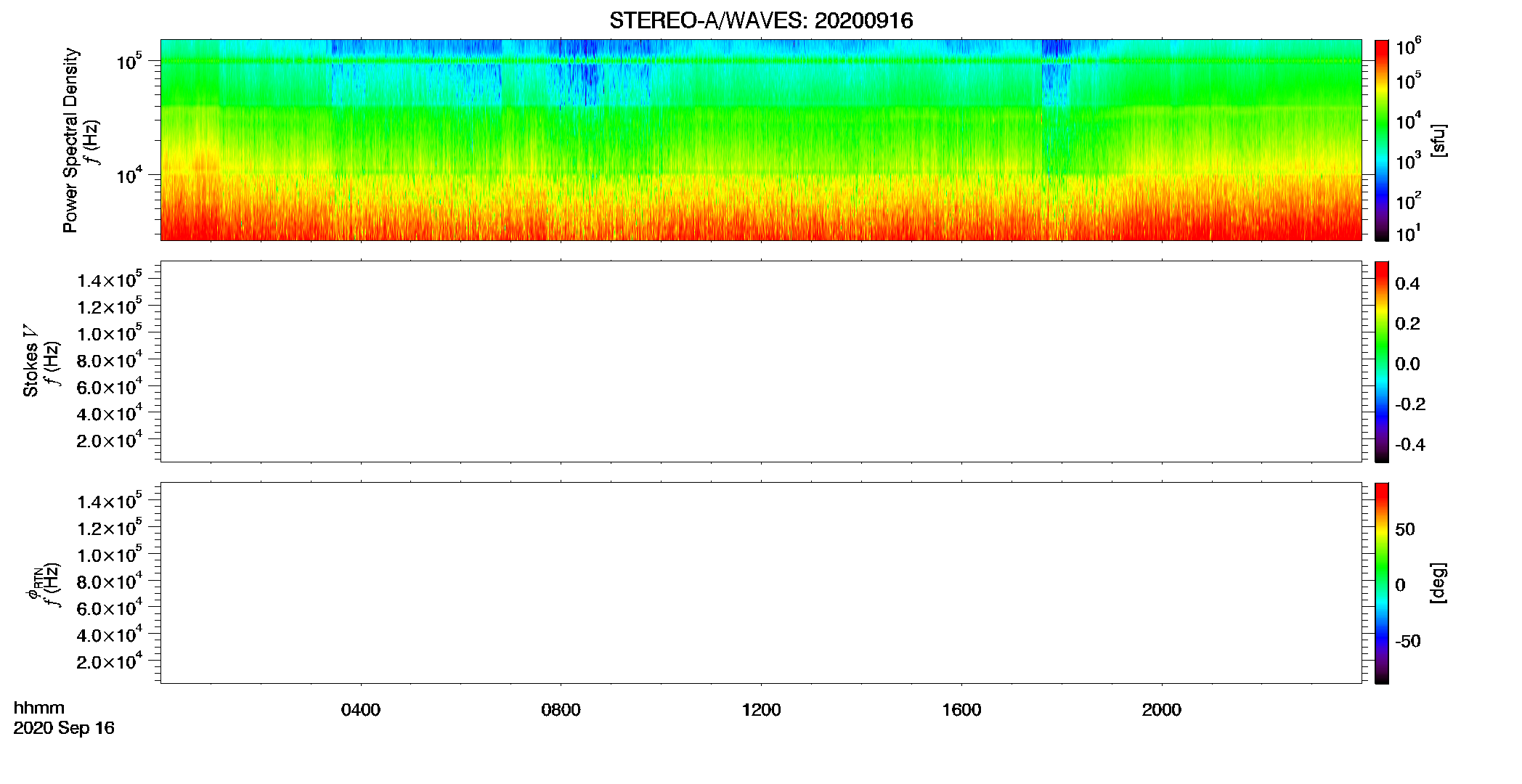Click the [deg] unit label
1522x784 pixels.
(1438, 583)
